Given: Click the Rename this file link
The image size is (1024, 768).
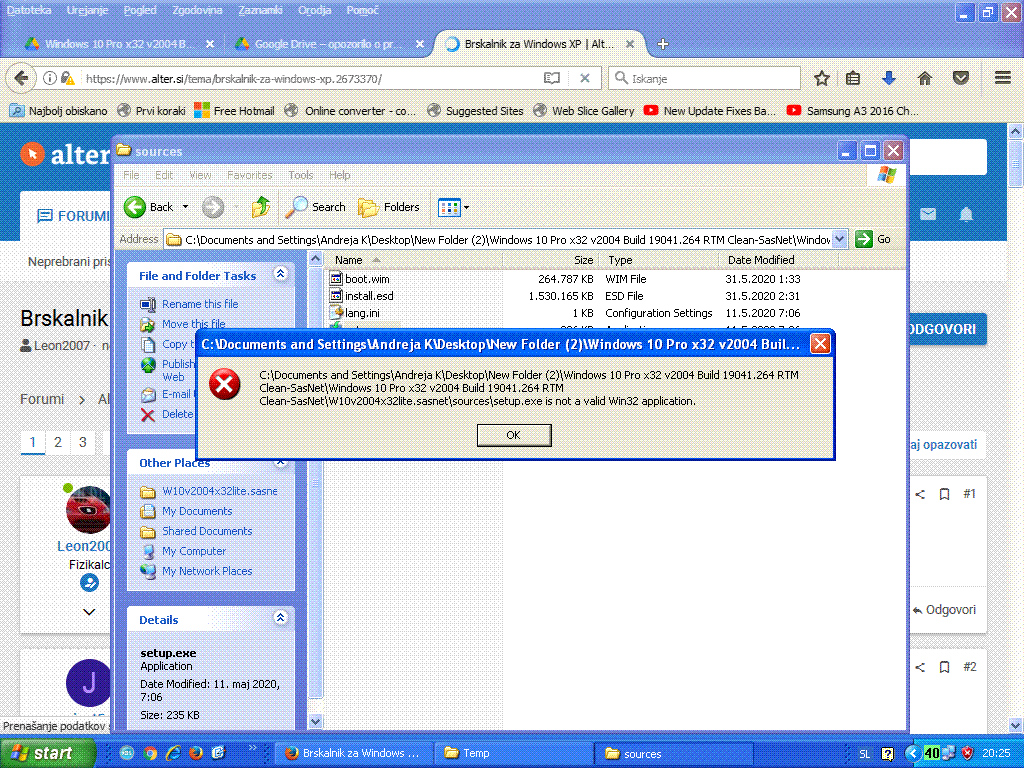Looking at the screenshot, I should (200, 304).
